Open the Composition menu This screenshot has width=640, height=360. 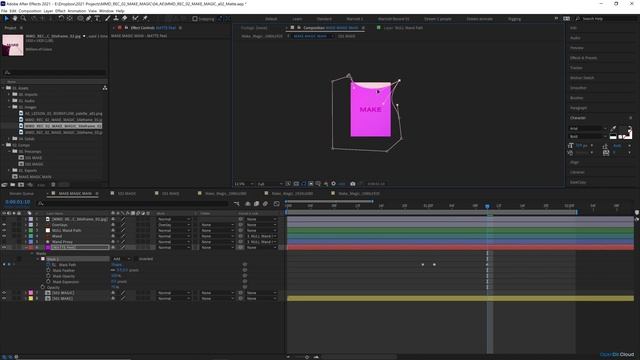coord(30,11)
